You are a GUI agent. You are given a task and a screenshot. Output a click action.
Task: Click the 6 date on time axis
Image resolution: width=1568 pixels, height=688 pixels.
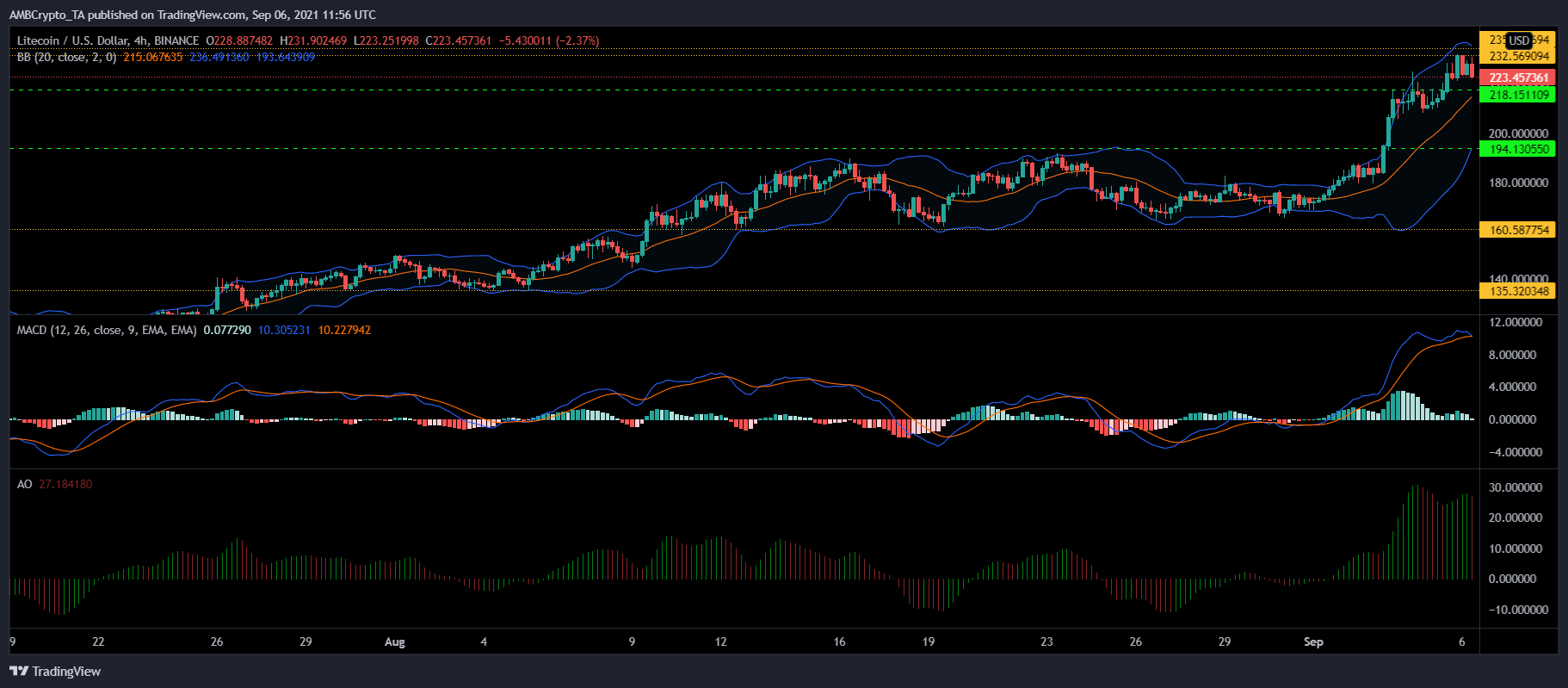[1462, 642]
